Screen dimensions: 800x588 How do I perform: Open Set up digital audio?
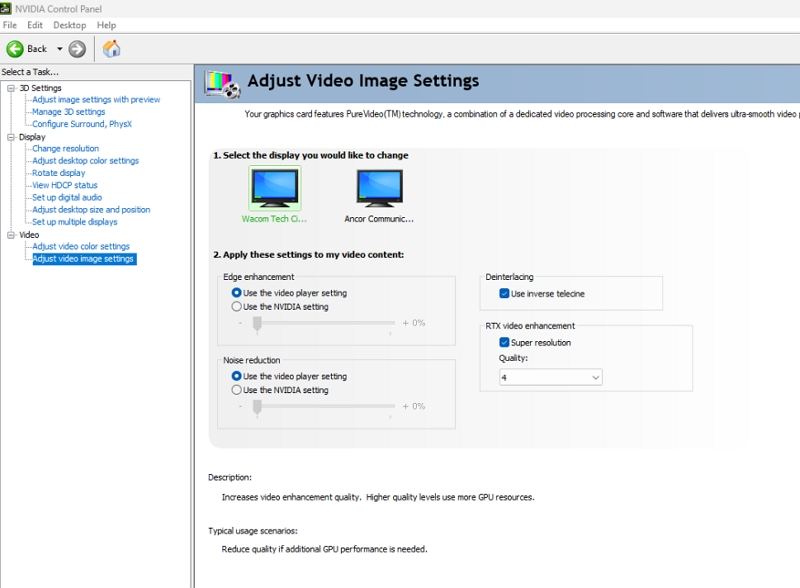click(67, 198)
